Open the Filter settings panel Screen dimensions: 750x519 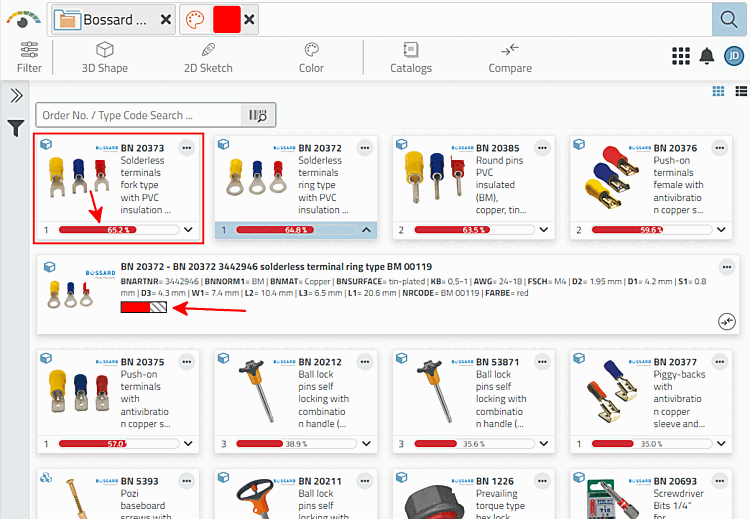coord(29,57)
